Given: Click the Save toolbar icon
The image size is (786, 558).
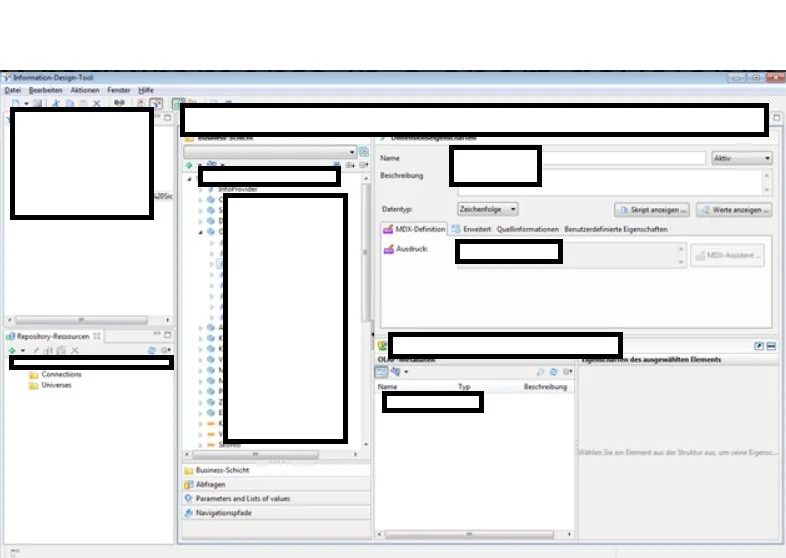Looking at the screenshot, I should 38,103.
